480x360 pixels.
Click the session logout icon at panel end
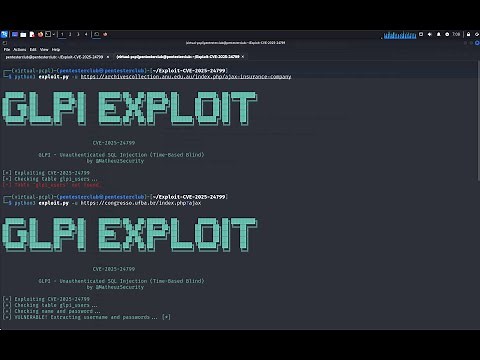click(x=477, y=34)
